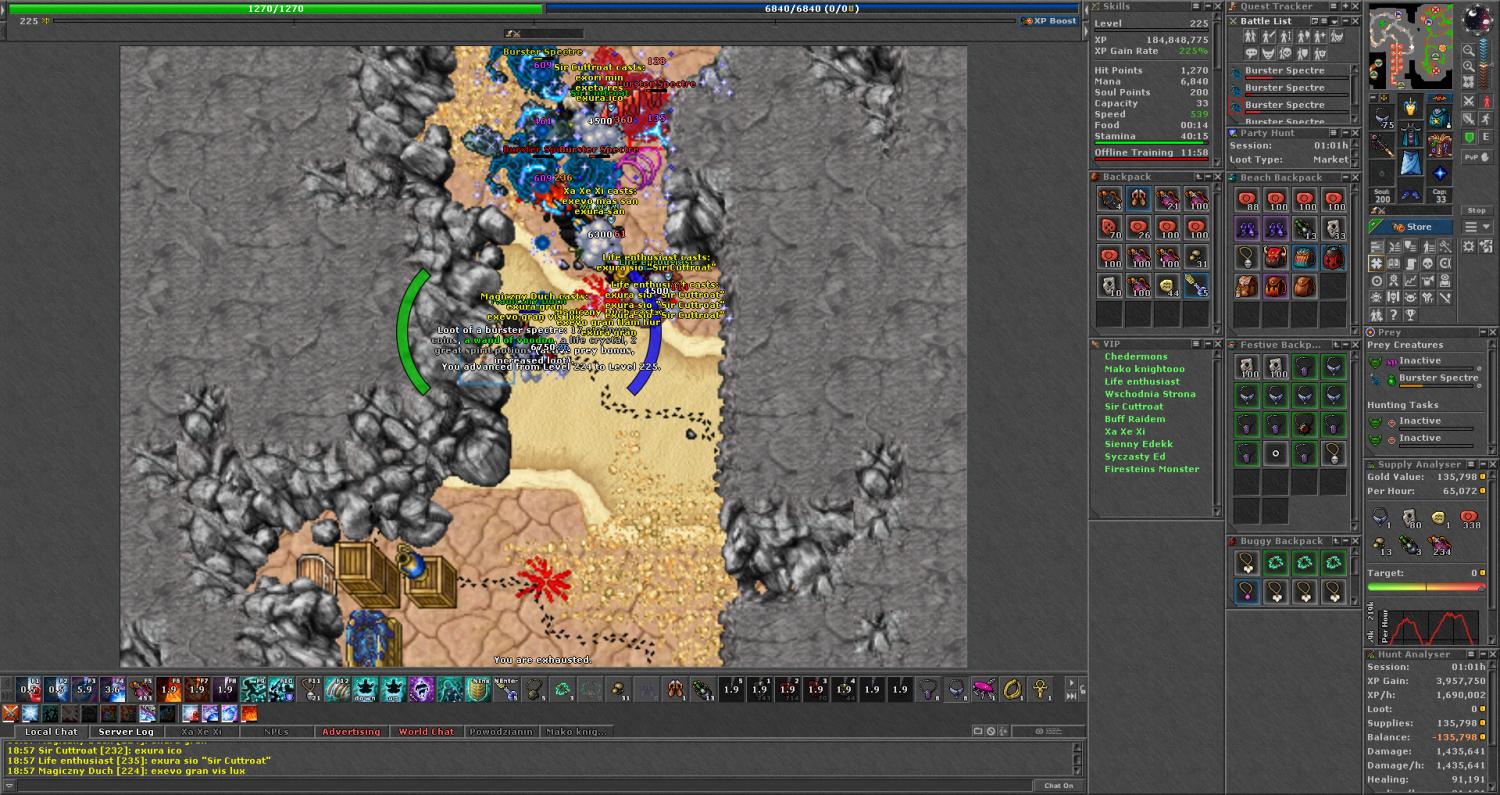Open the menu dropdown beside Store

tap(1477, 227)
